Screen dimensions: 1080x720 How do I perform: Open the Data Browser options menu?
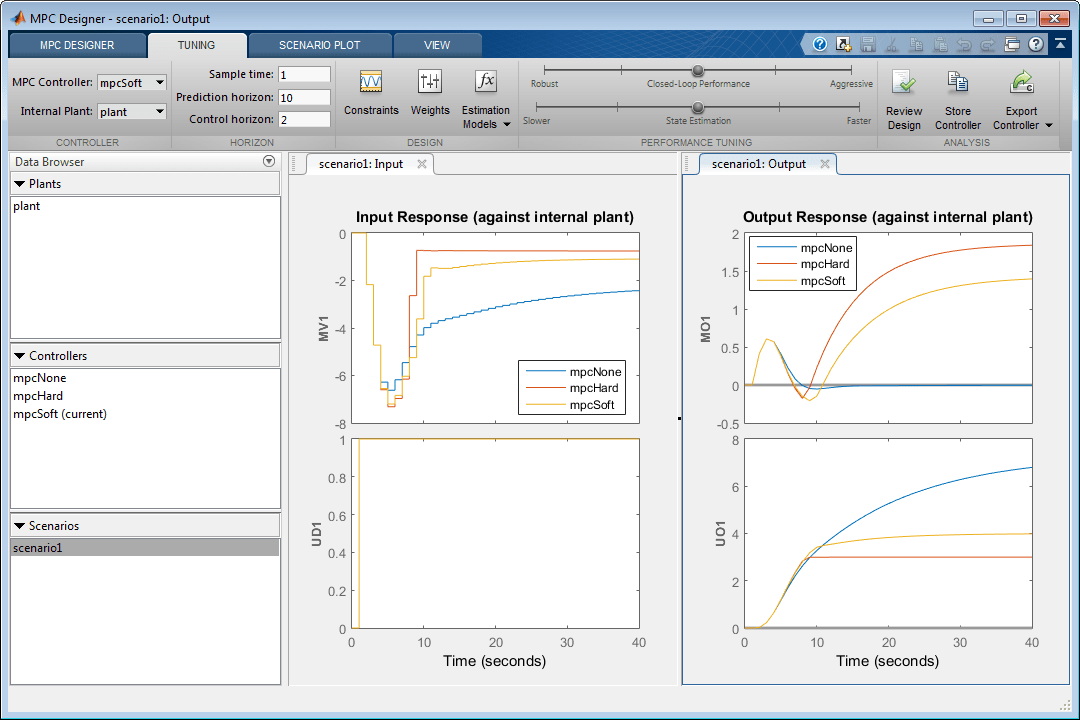[x=268, y=162]
